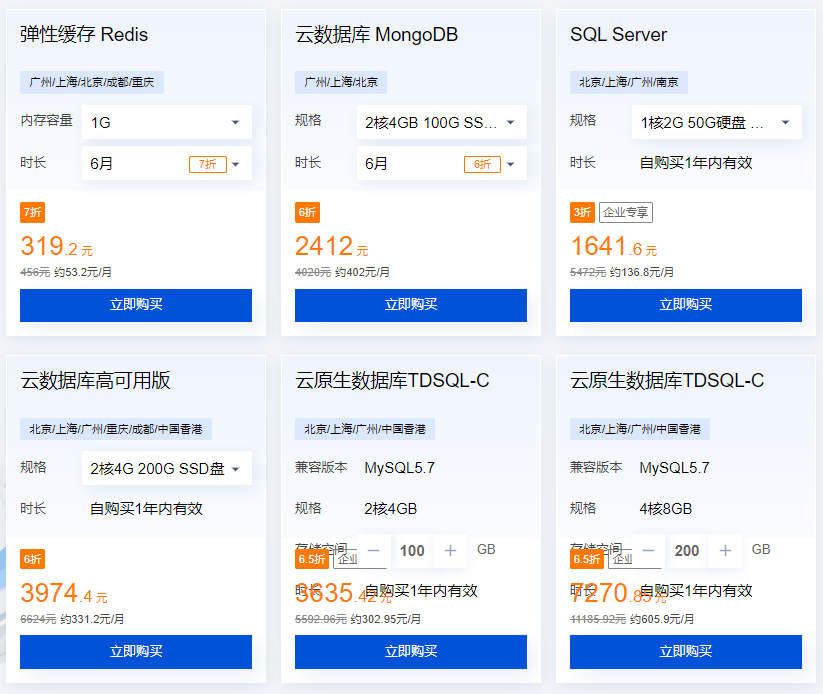Click the storage value field showing 200
This screenshot has width=823, height=694.
coord(687,551)
